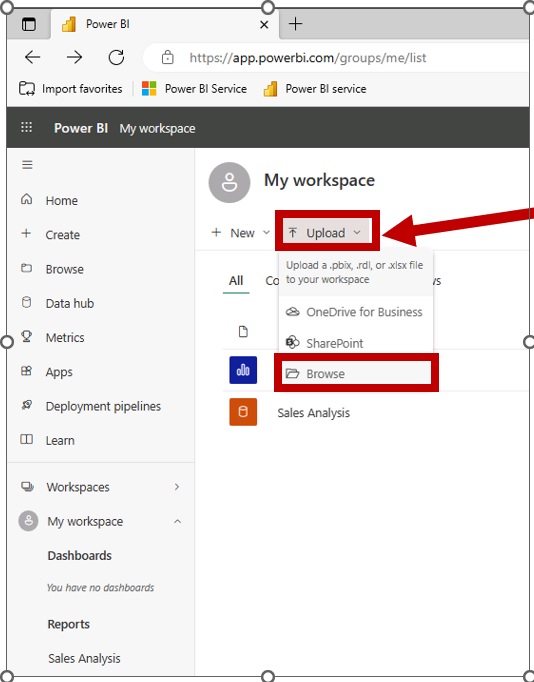The image size is (534, 682).
Task: Select Dashboards heading in sidebar
Action: (80, 555)
